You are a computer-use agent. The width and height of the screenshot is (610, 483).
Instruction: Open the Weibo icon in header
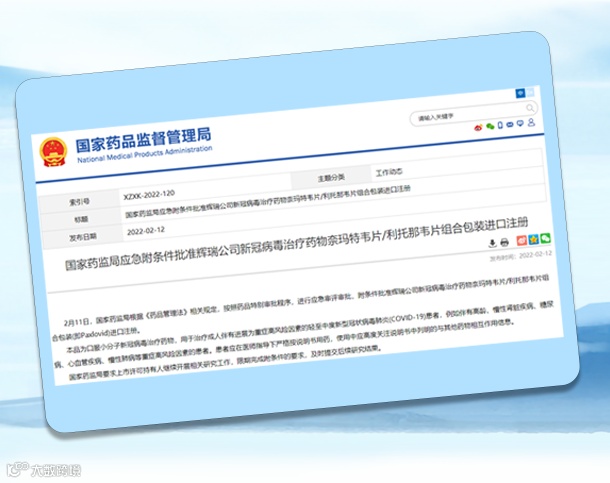[x=478, y=127]
